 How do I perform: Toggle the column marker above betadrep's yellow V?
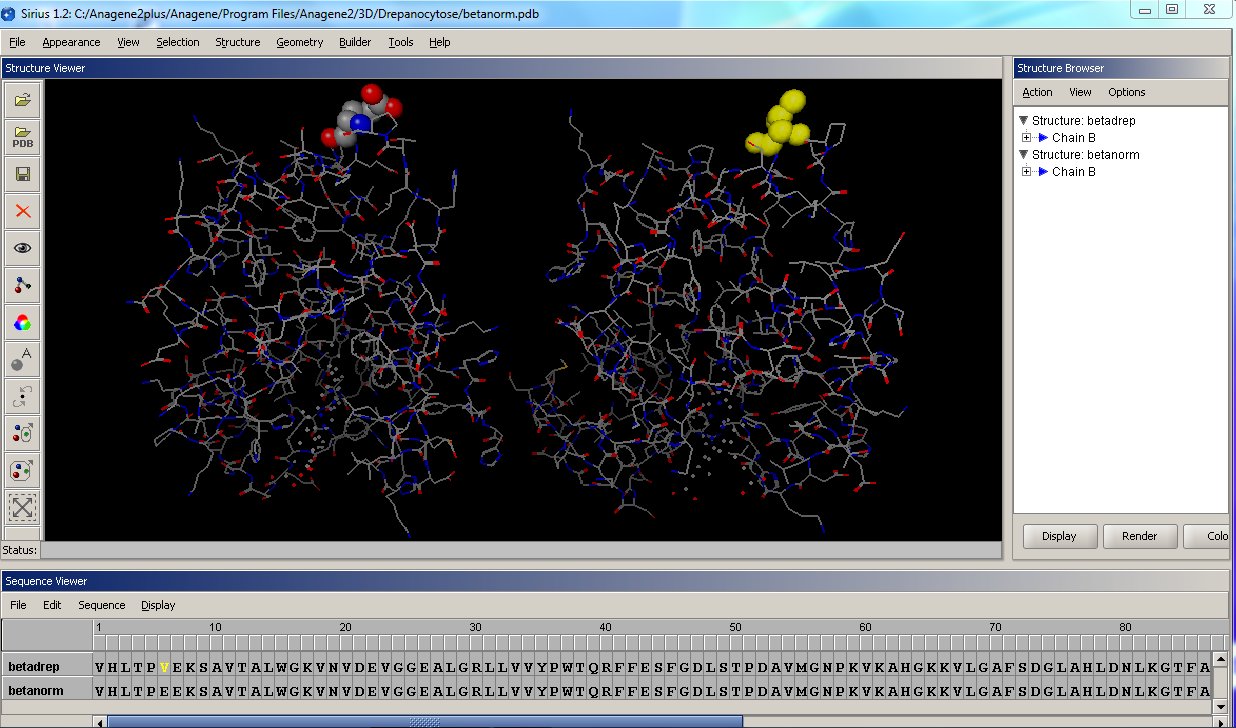(x=164, y=643)
